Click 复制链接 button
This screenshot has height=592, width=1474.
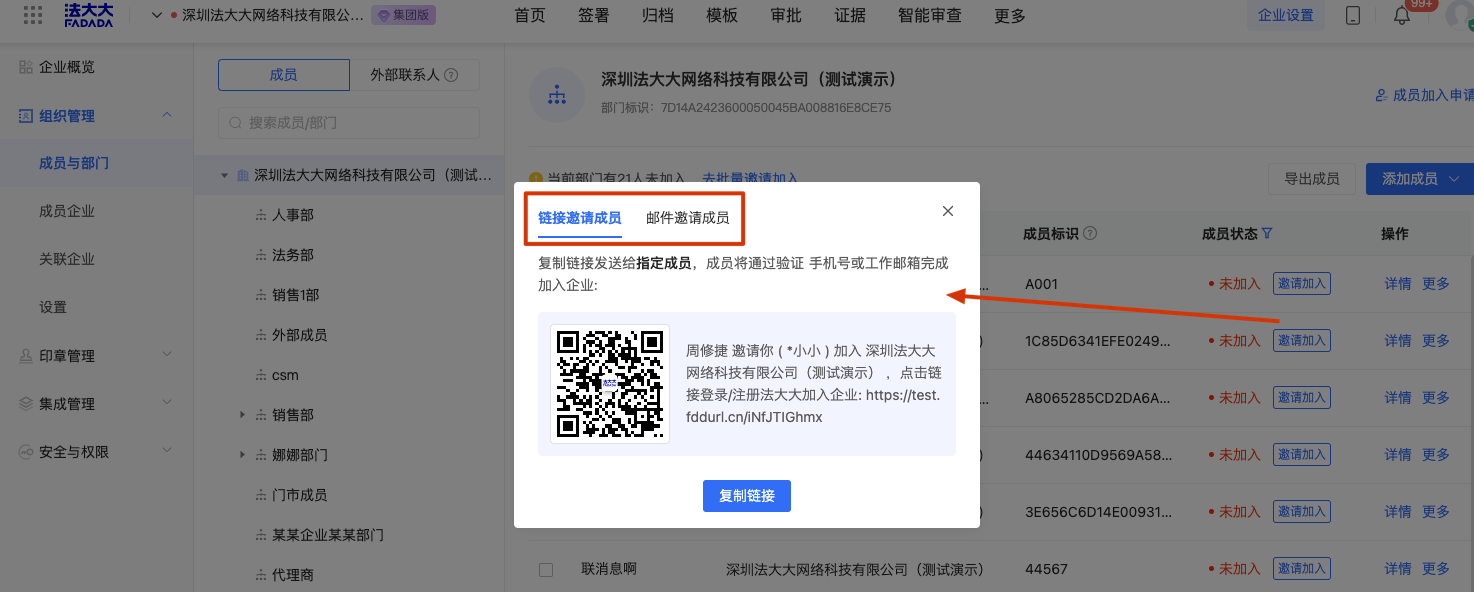click(x=746, y=496)
